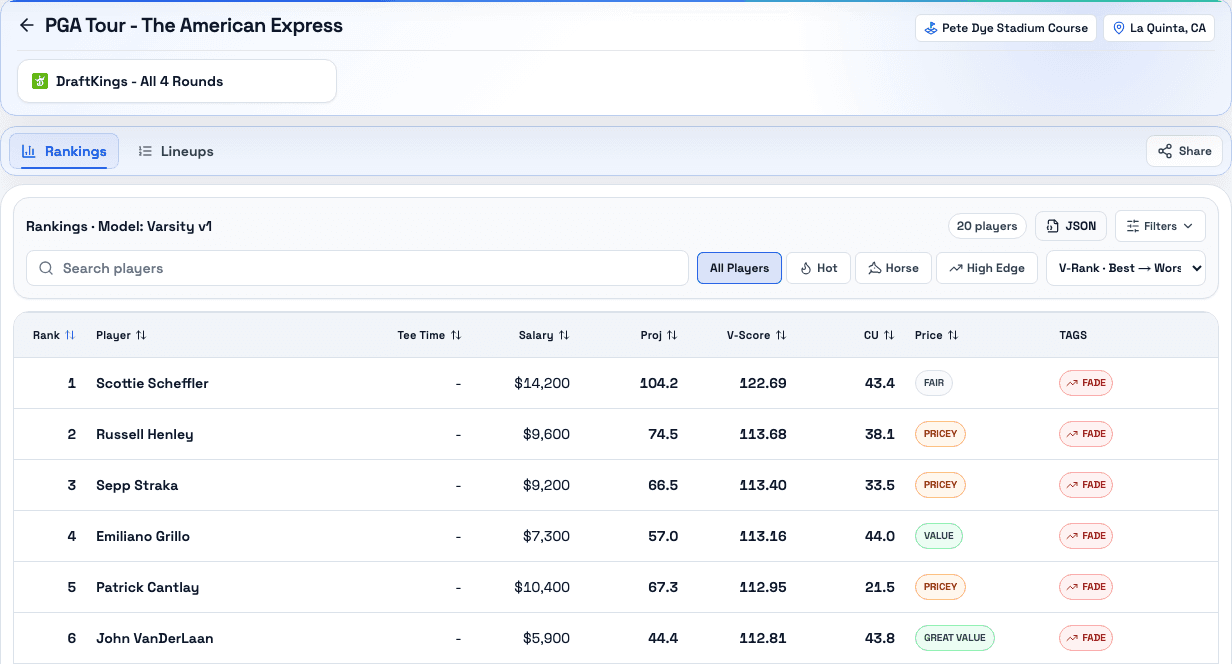Click the PRICEY badge for Patrick Cantlay
Screen dimensions: 1232x664
point(940,587)
